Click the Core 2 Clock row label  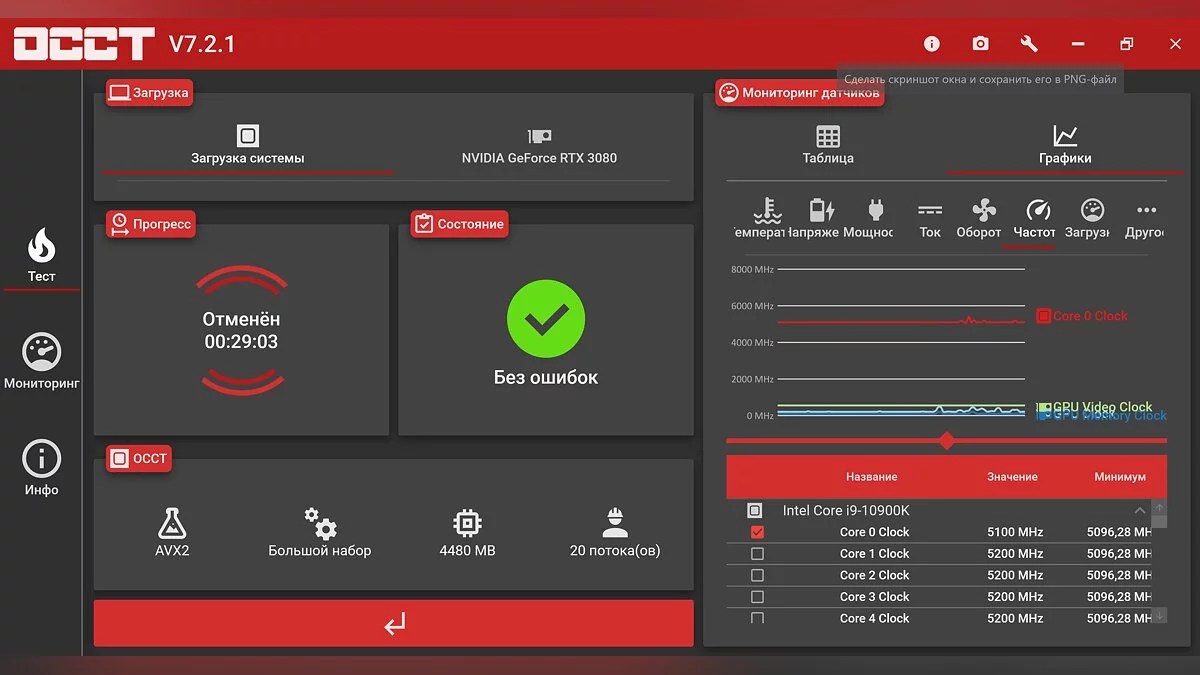coord(875,575)
